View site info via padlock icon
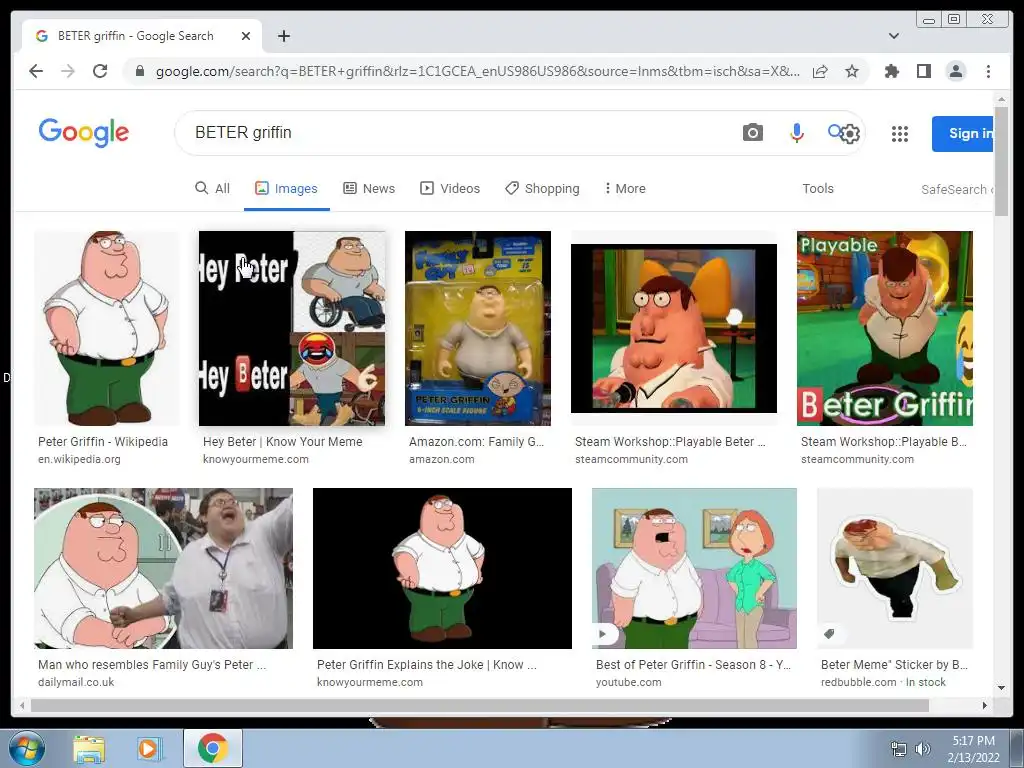Viewport: 1024px width, 768px height. pos(140,71)
